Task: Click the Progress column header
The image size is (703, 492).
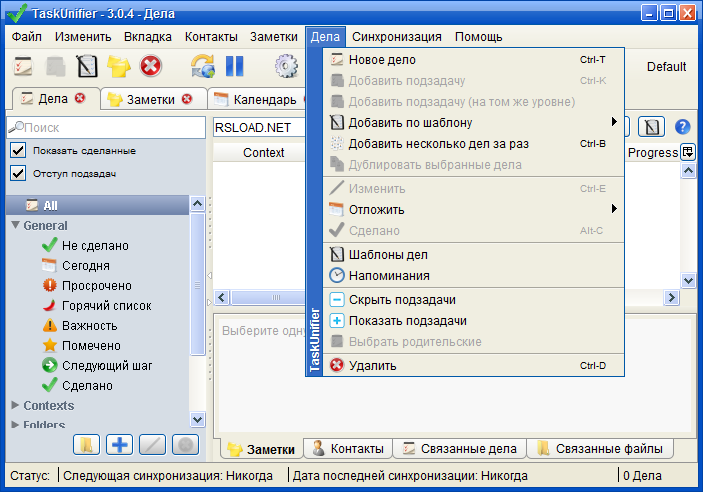Action: click(x=652, y=152)
